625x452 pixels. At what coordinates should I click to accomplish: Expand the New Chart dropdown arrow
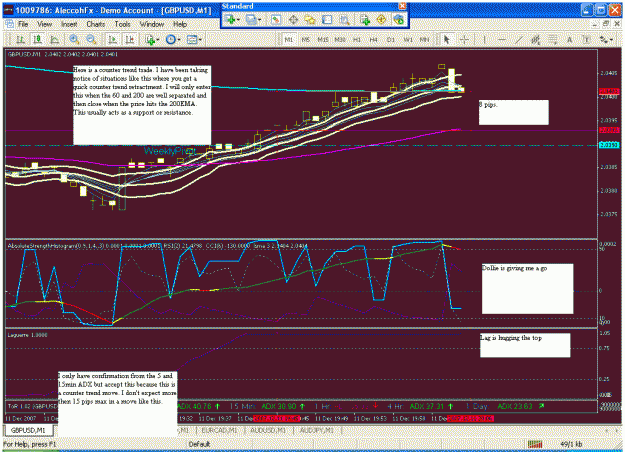238,20
